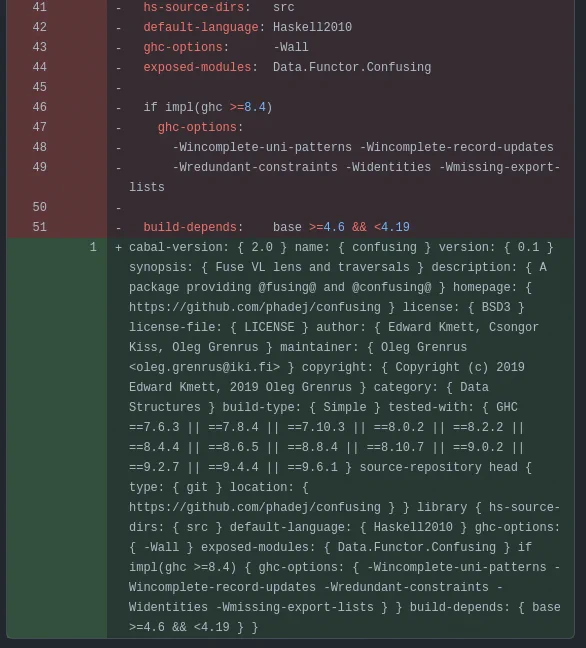The width and height of the screenshot is (586, 648).
Task: Click the minus sign on line 46
Action: pyautogui.click(x=119, y=108)
